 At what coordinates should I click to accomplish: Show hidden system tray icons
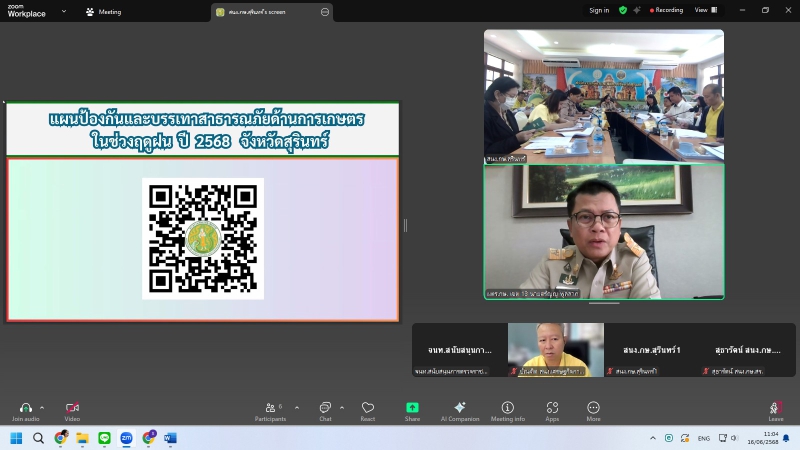pos(653,438)
